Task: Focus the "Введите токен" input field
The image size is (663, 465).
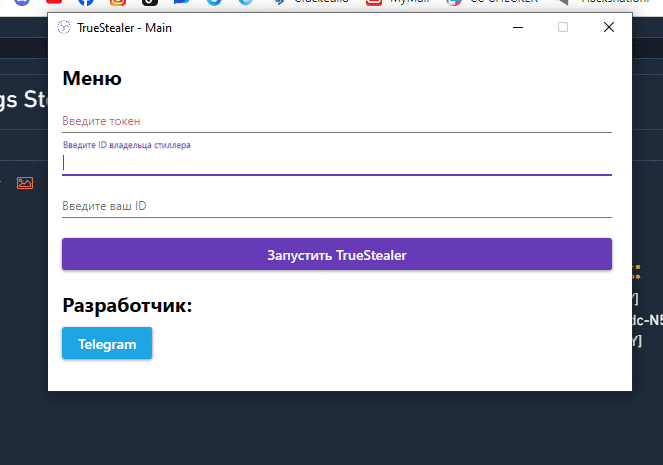Action: pos(337,122)
